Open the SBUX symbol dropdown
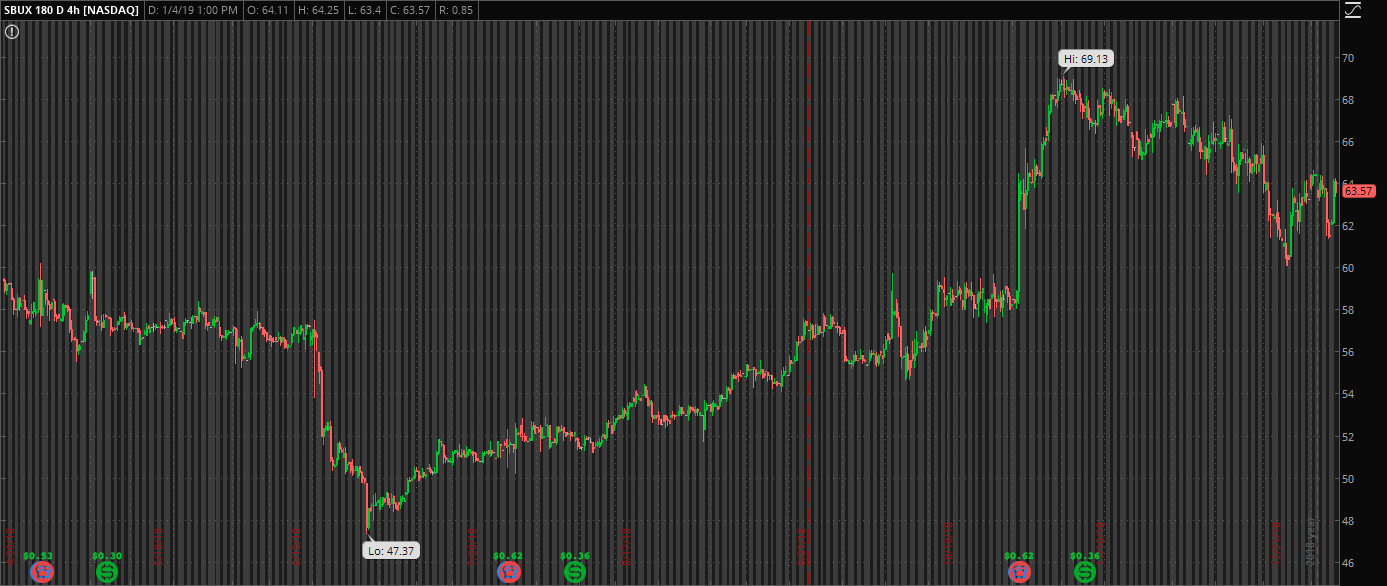1387x586 pixels. 16,8
